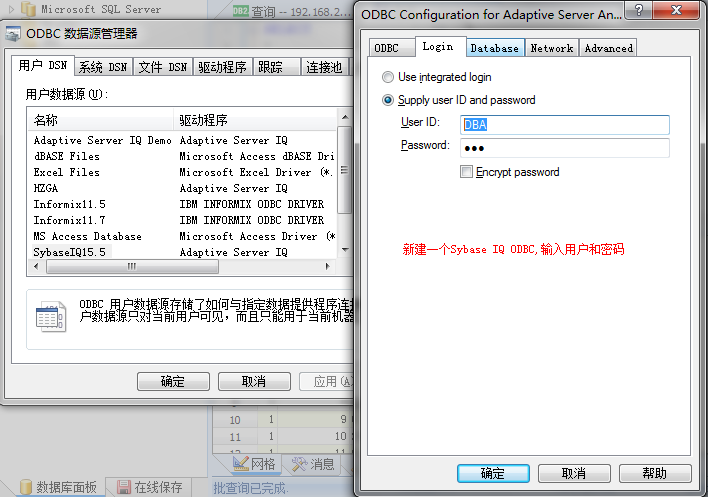Image resolution: width=708 pixels, height=497 pixels.
Task: Click the 在线保存 save icon
Action: point(123,487)
